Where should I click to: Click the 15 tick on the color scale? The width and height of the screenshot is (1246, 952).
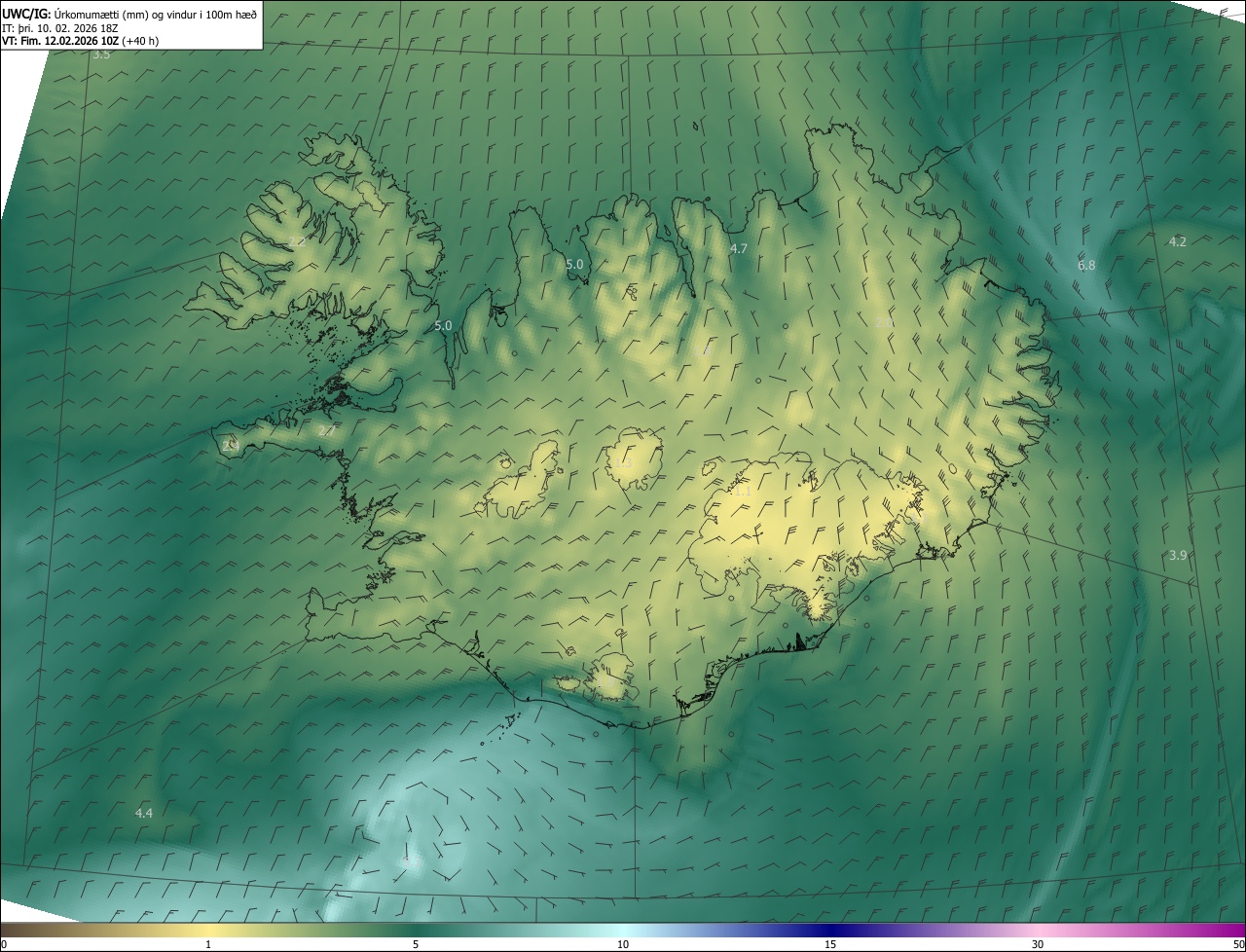(830, 944)
